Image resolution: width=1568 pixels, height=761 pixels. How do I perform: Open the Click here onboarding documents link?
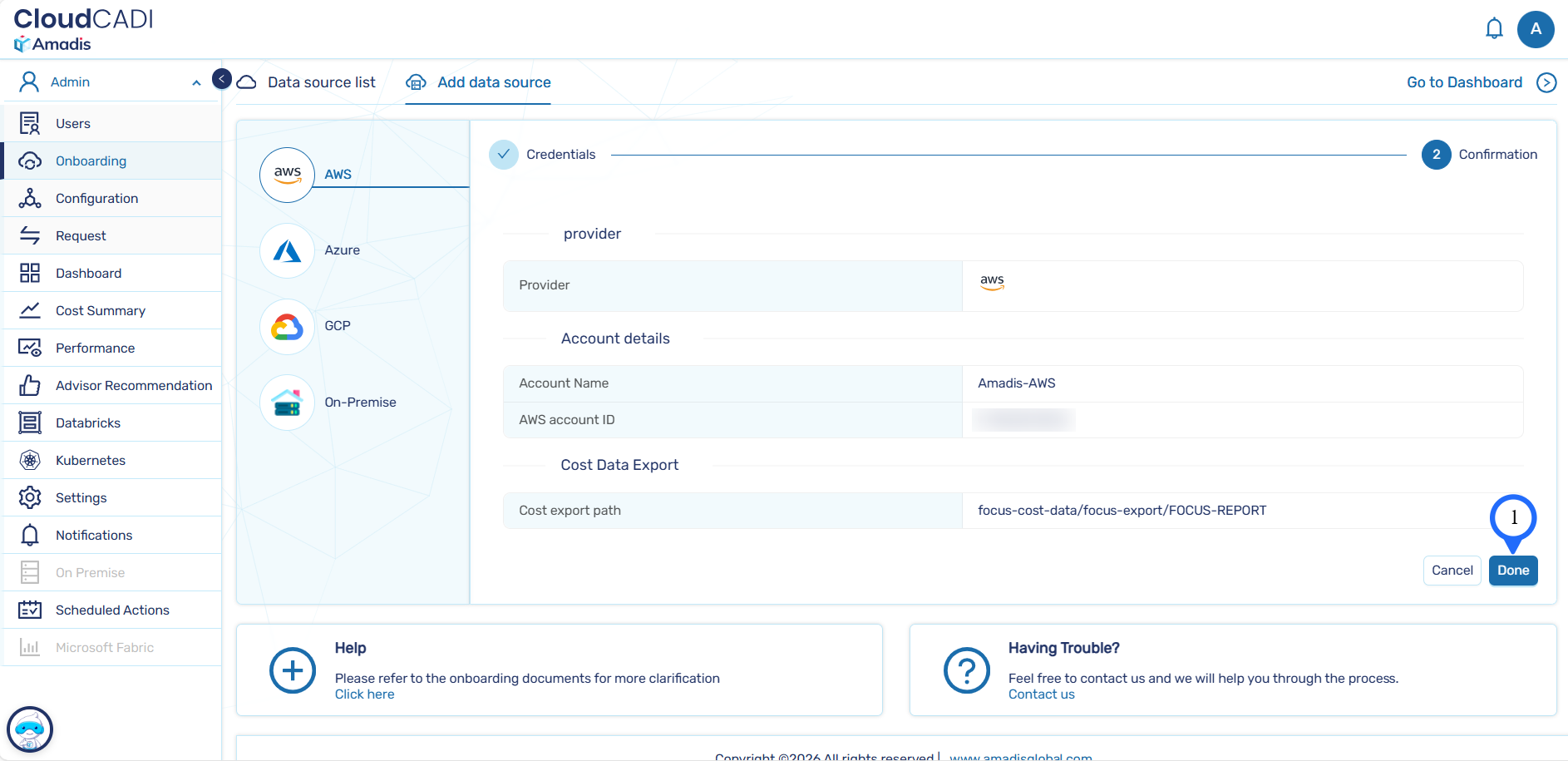364,694
